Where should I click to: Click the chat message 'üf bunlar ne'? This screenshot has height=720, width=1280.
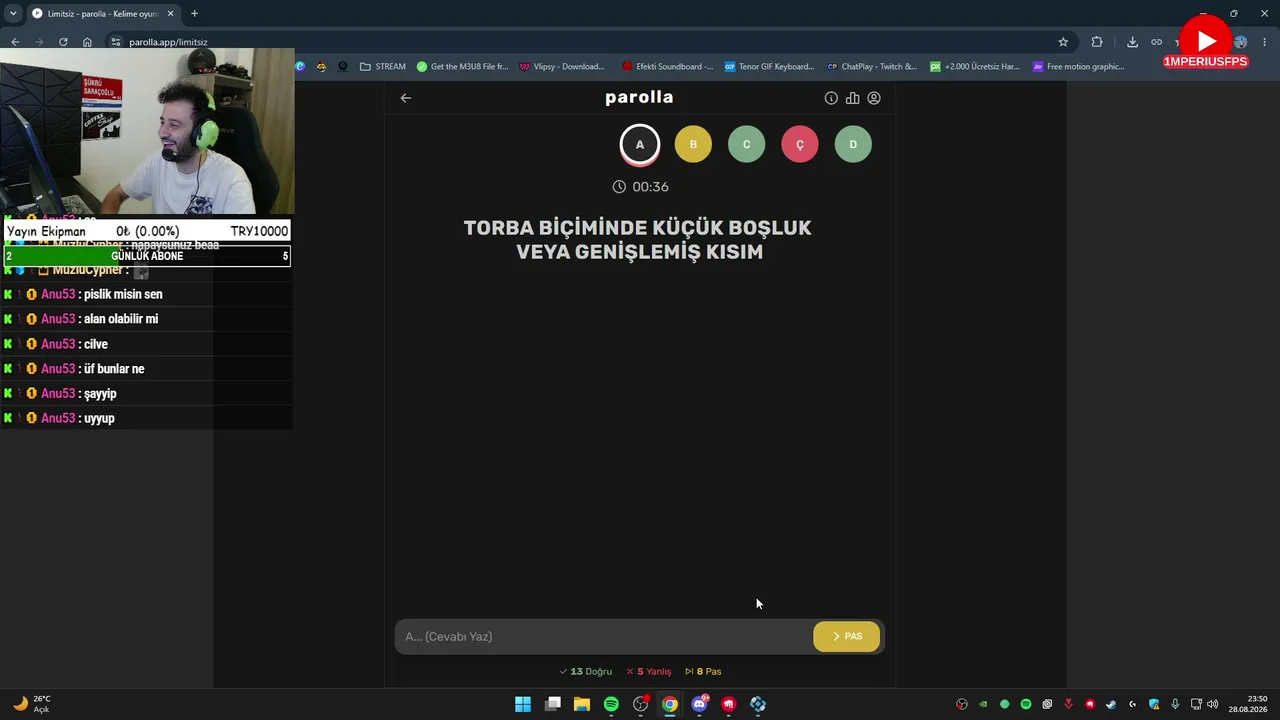[114, 369]
